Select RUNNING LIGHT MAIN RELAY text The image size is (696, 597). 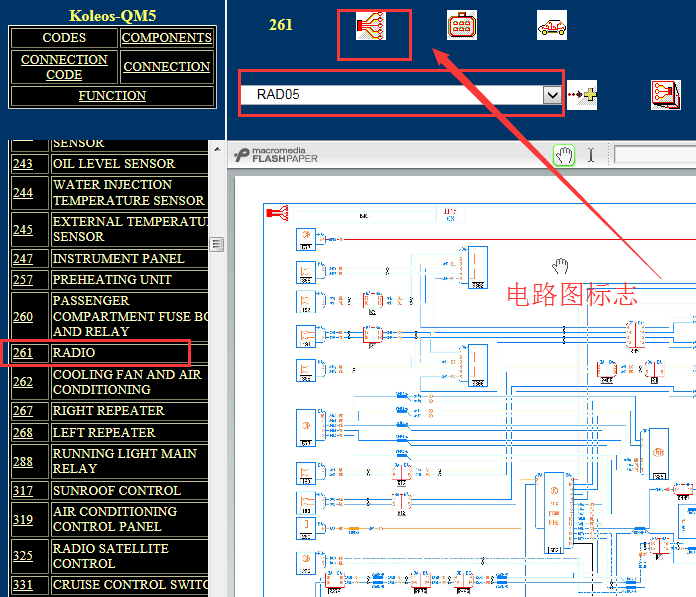click(x=125, y=461)
